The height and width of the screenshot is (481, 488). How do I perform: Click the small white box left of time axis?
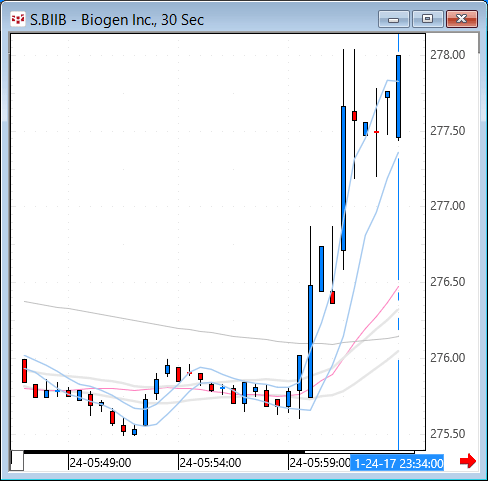[x=17, y=461]
